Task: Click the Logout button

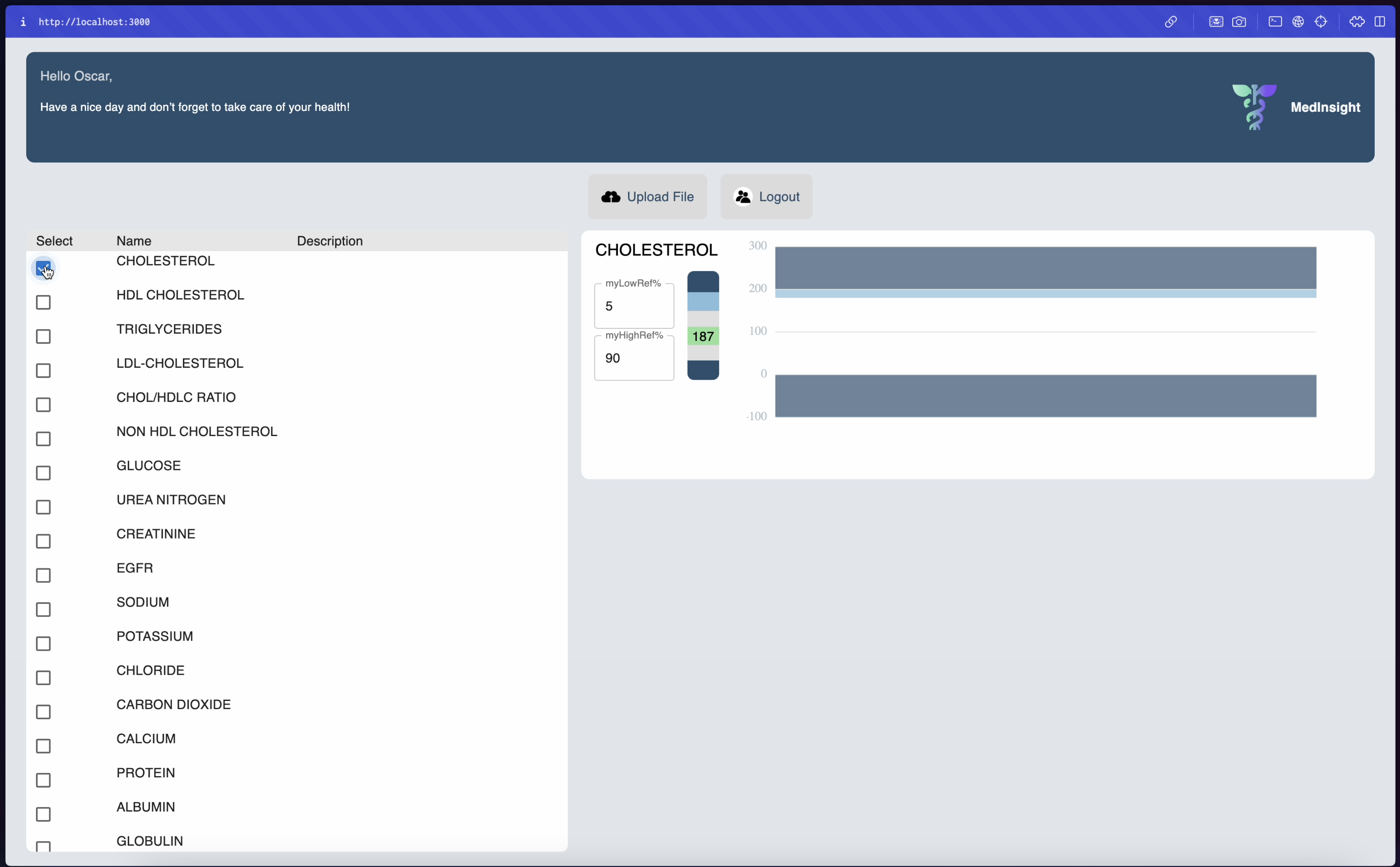Action: [x=766, y=197]
